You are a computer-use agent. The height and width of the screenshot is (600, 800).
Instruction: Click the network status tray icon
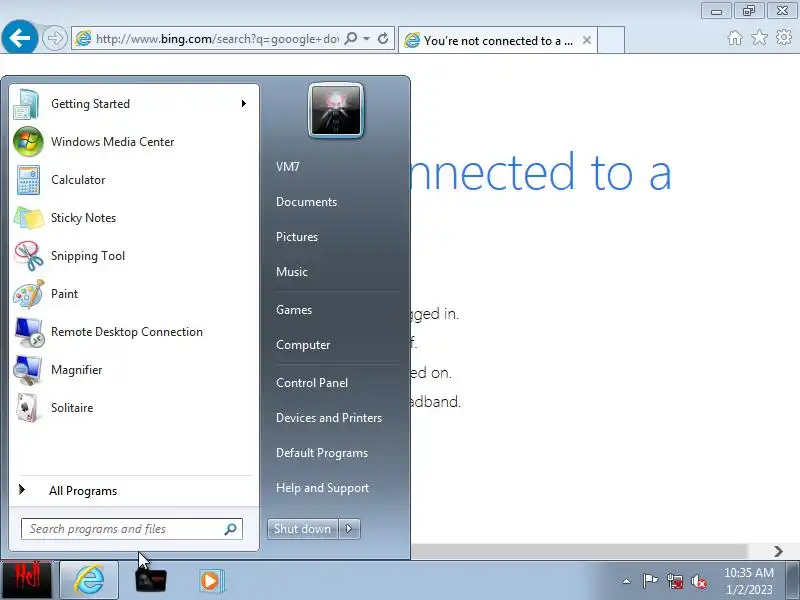click(675, 582)
